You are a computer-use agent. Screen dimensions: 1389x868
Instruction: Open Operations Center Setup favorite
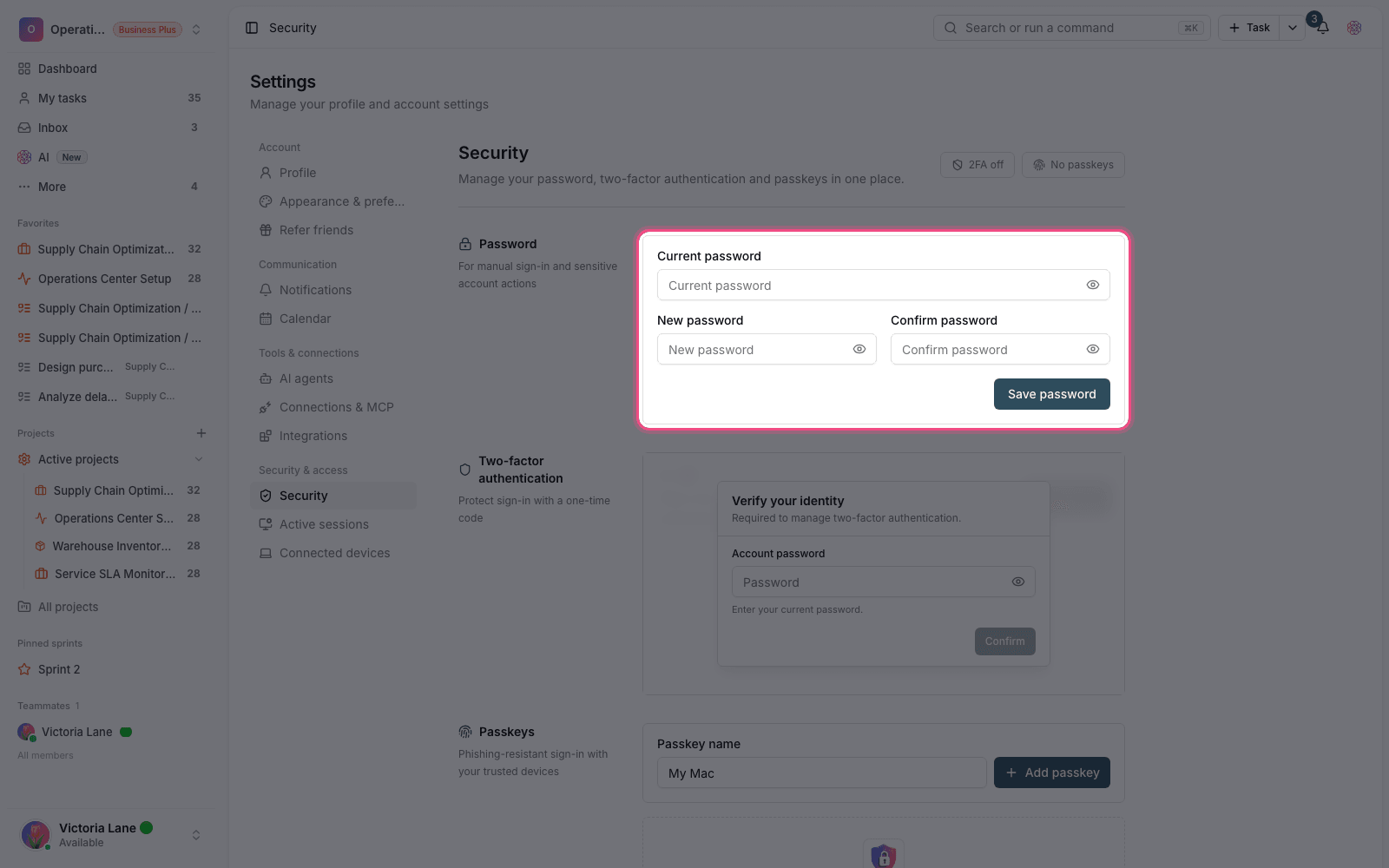click(x=109, y=279)
